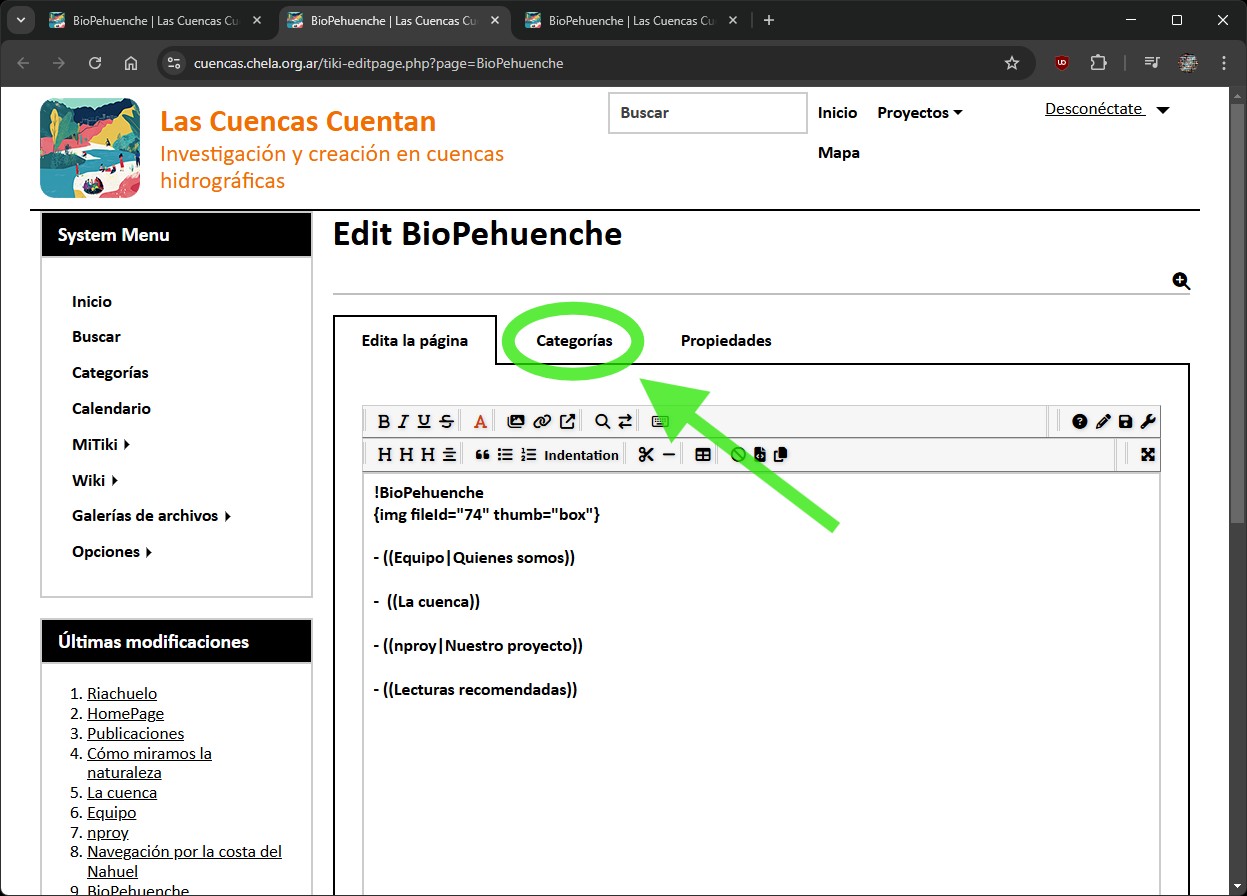Click the floppy disk save icon
This screenshot has height=896, width=1247.
1126,422
